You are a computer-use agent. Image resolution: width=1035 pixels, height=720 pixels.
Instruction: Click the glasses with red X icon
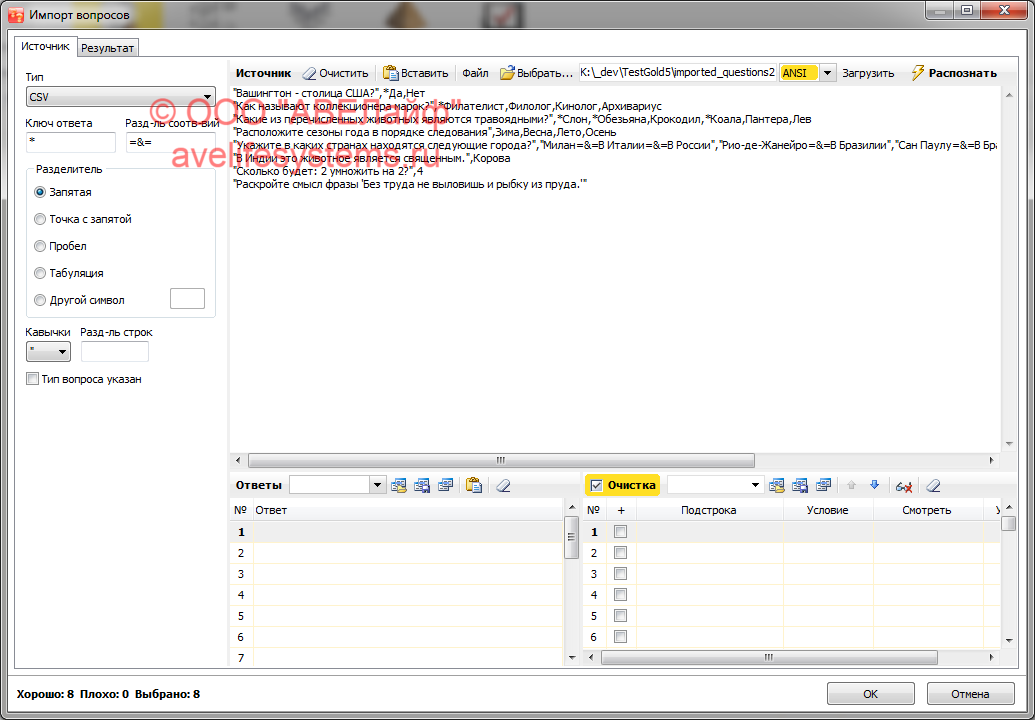(904, 485)
